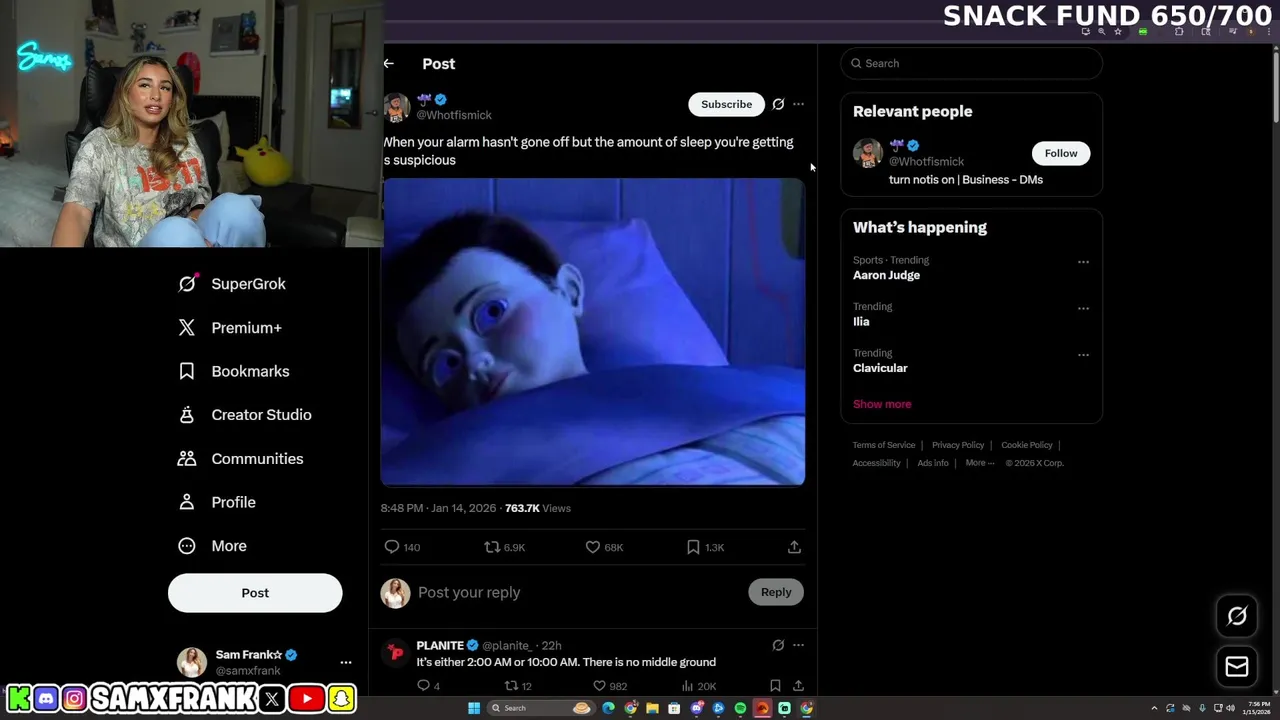
Task: Open options for Clavicular trend
Action: (x=1083, y=354)
